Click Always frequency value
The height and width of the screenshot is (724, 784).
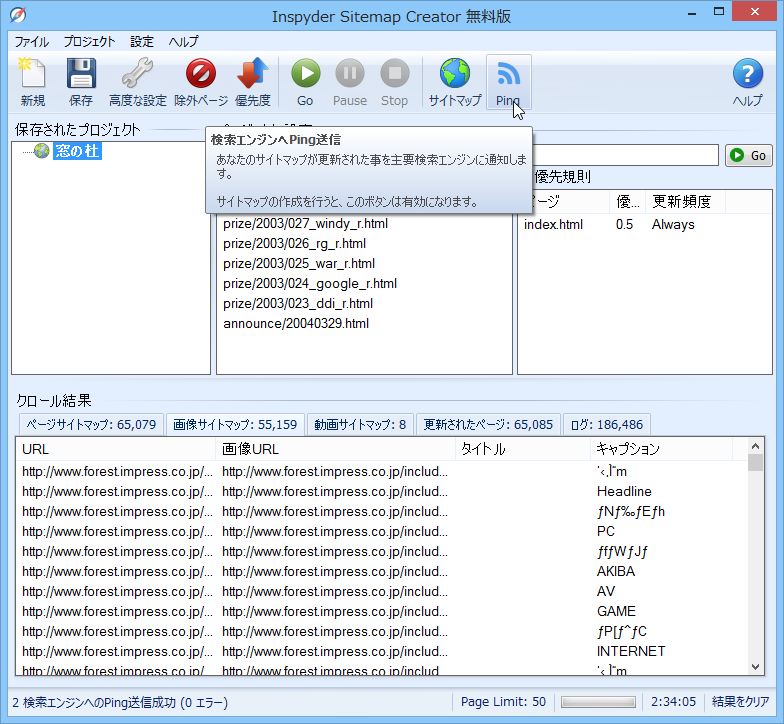point(673,224)
